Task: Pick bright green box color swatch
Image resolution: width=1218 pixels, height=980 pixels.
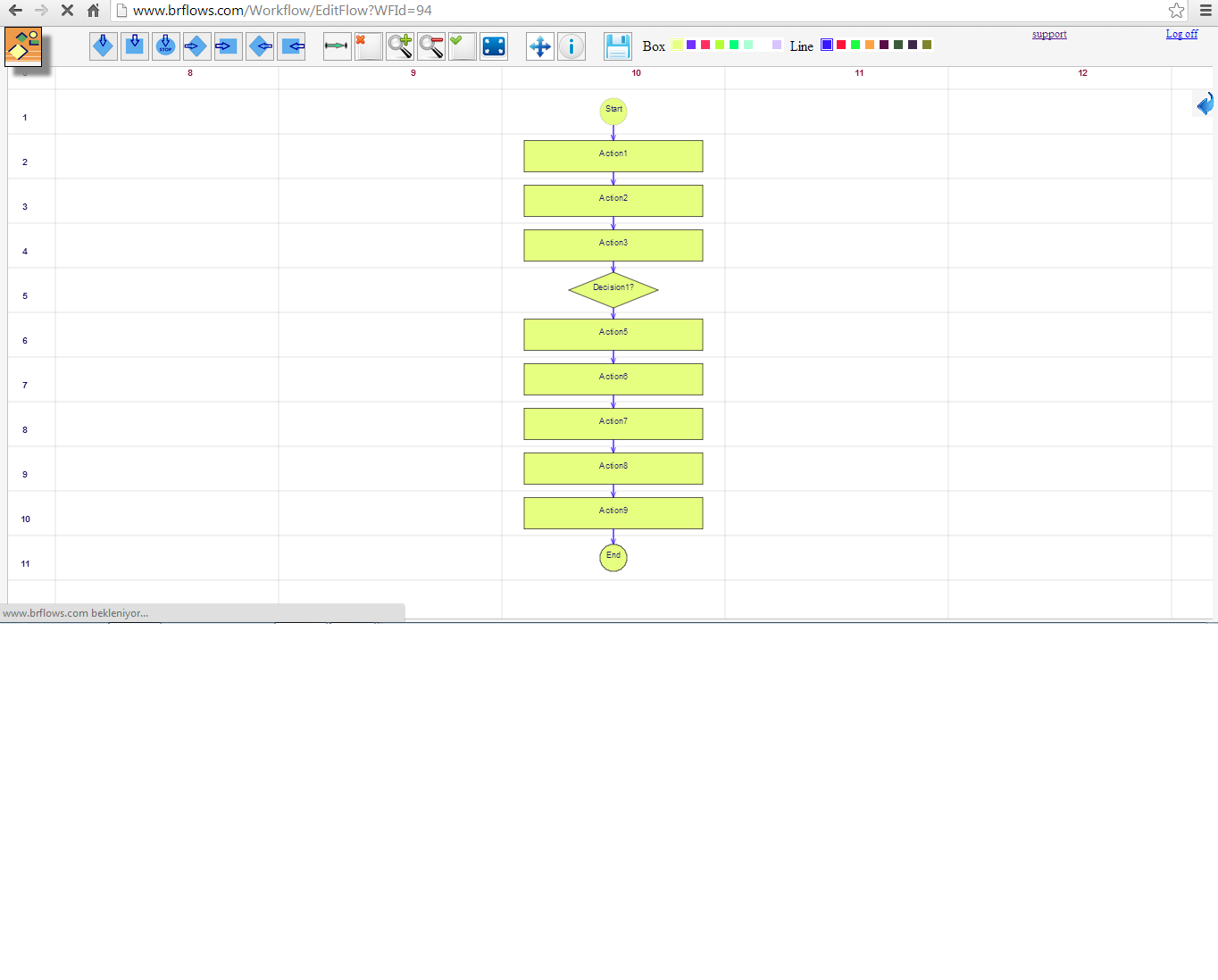Action: point(734,45)
